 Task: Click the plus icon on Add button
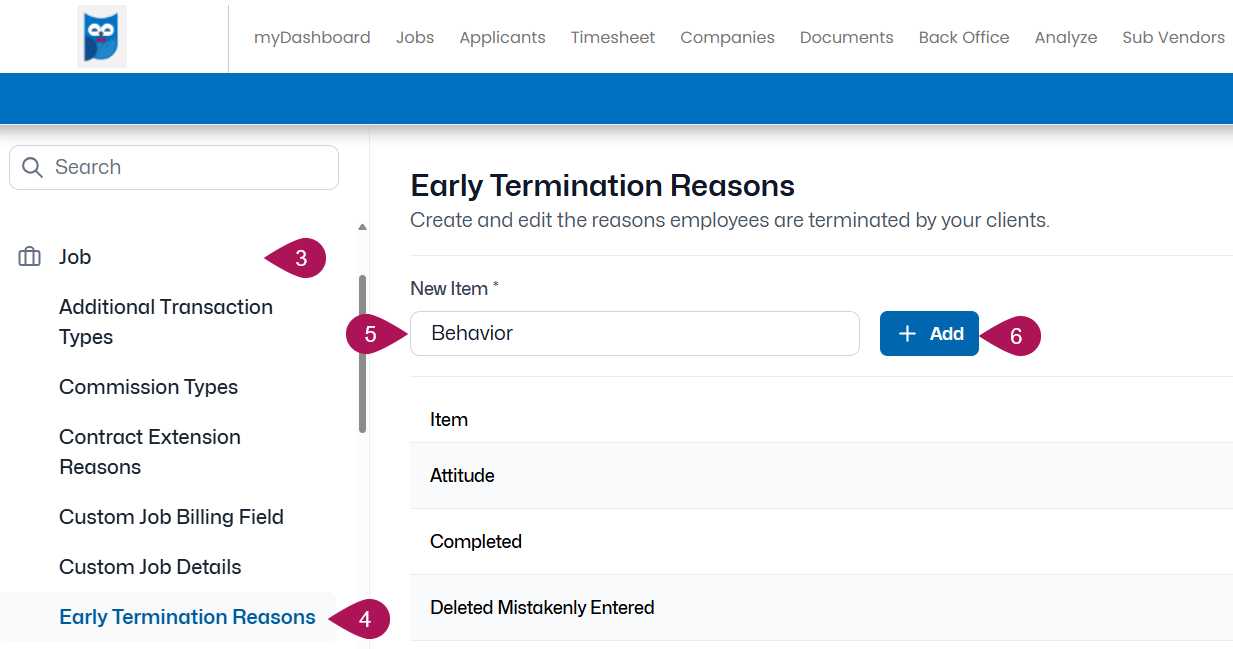click(x=908, y=334)
